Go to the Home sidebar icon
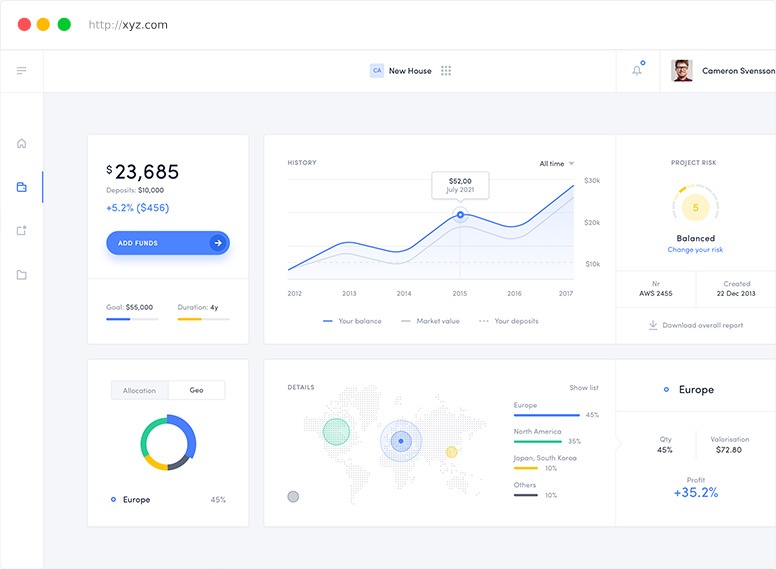 click(x=21, y=143)
